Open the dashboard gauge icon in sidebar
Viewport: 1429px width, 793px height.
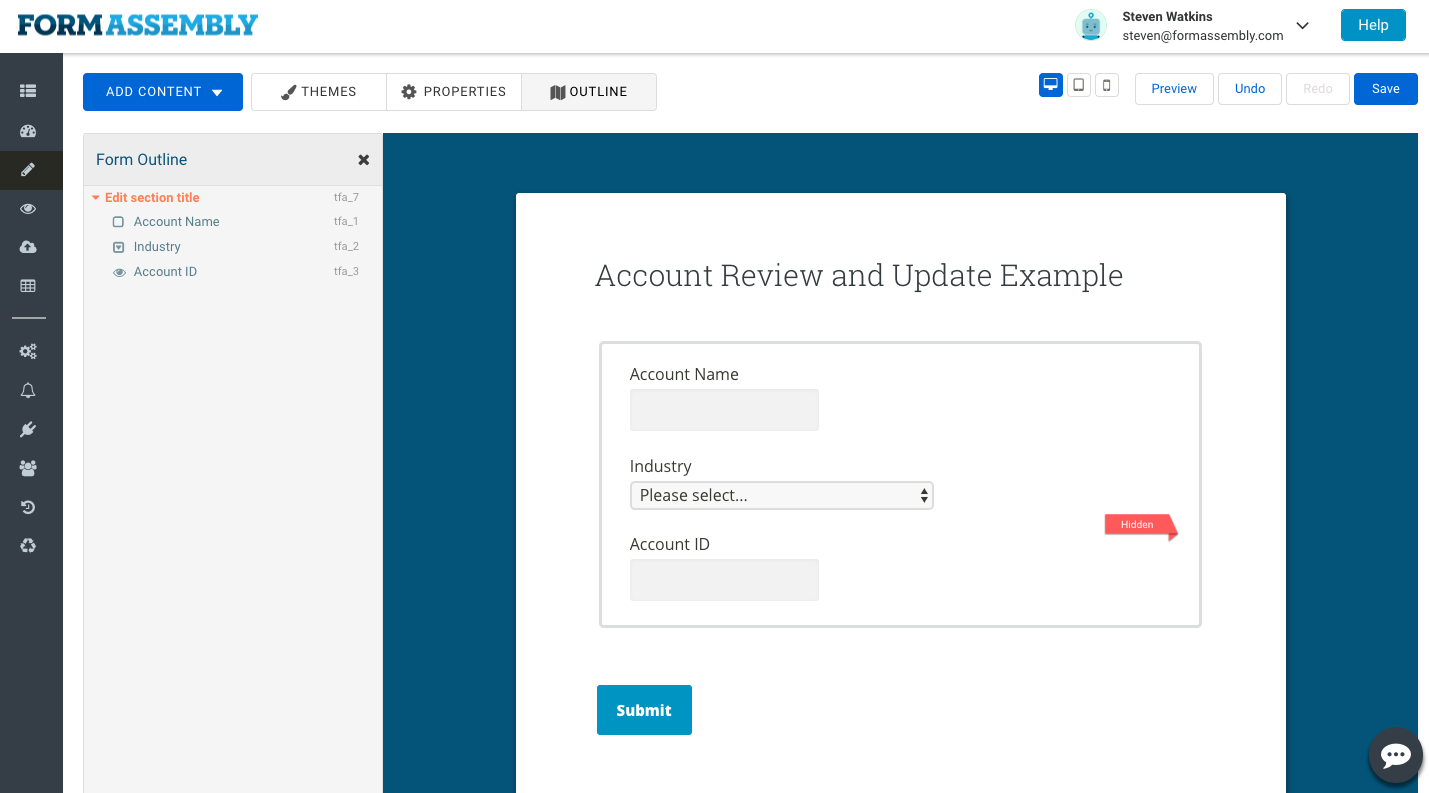[x=28, y=131]
